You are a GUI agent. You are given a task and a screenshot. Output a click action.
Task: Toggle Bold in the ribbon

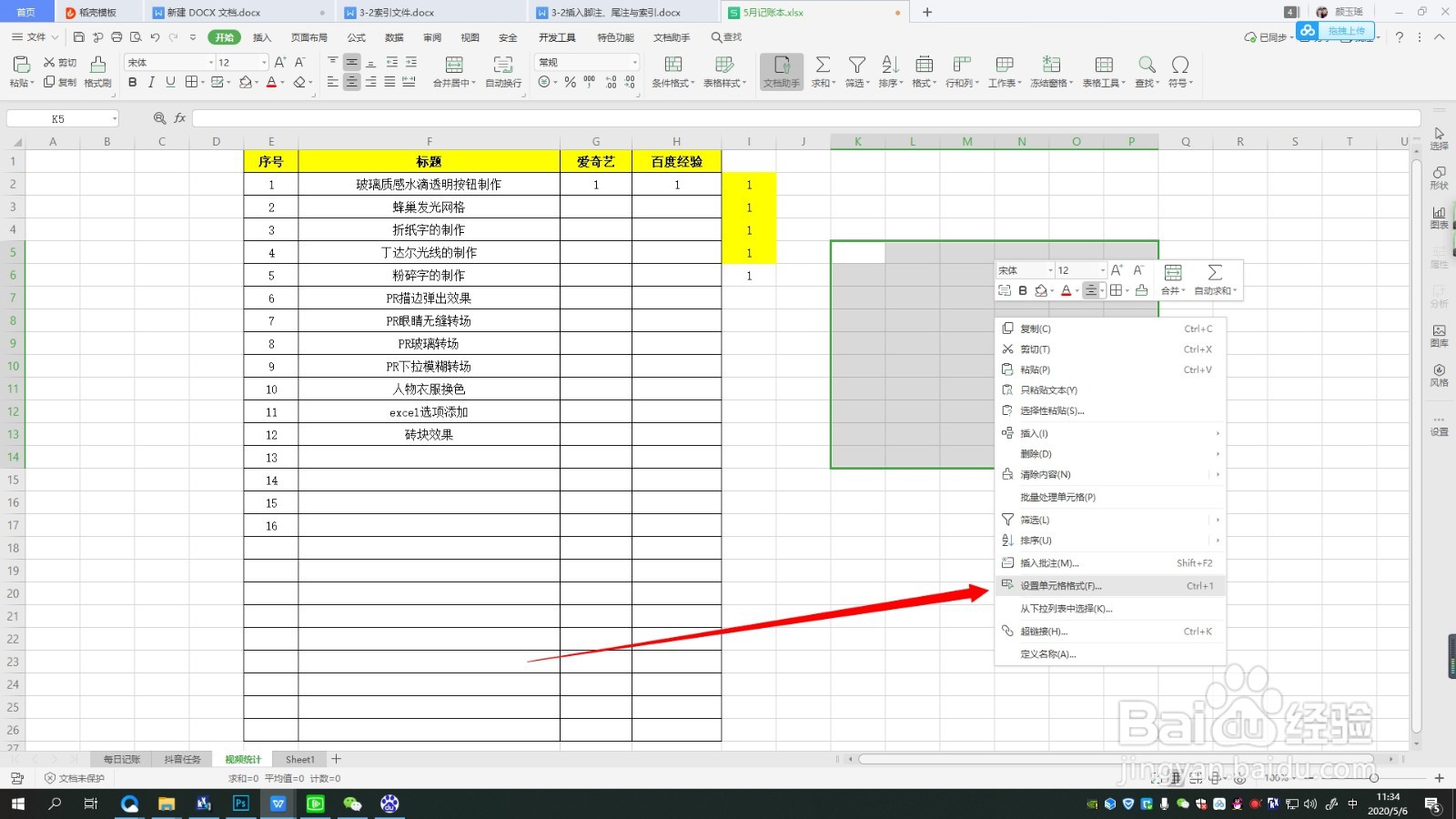(x=133, y=82)
